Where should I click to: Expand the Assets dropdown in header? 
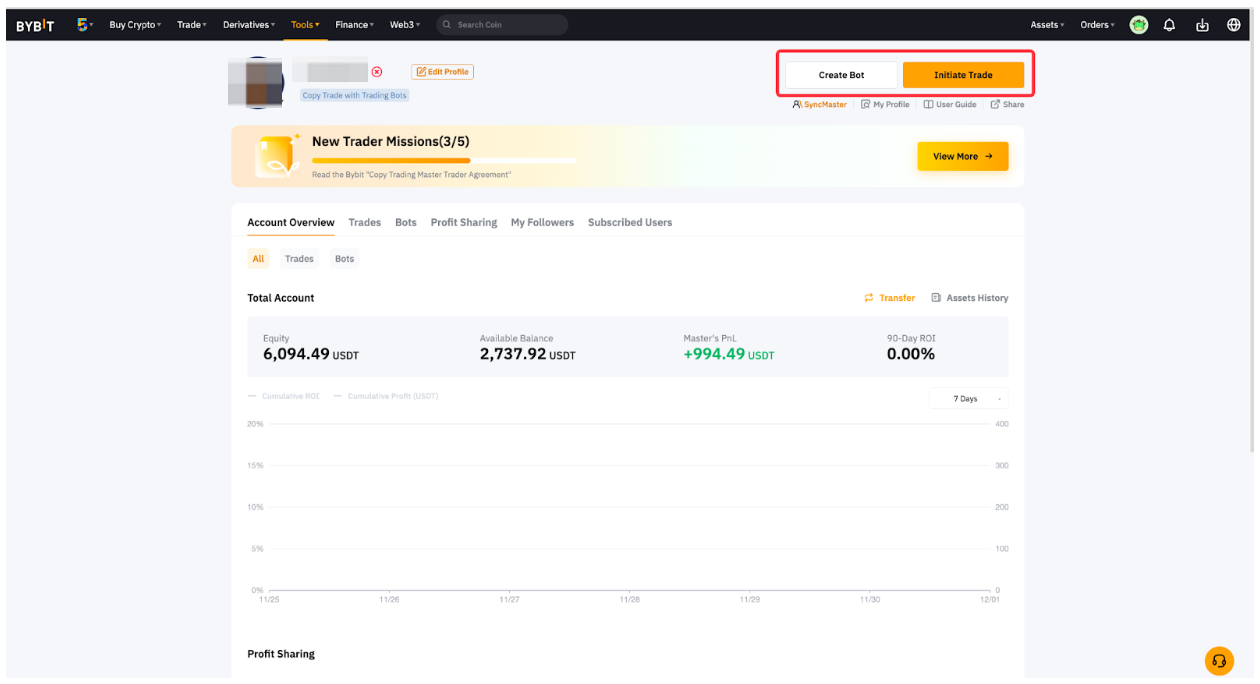[1047, 25]
